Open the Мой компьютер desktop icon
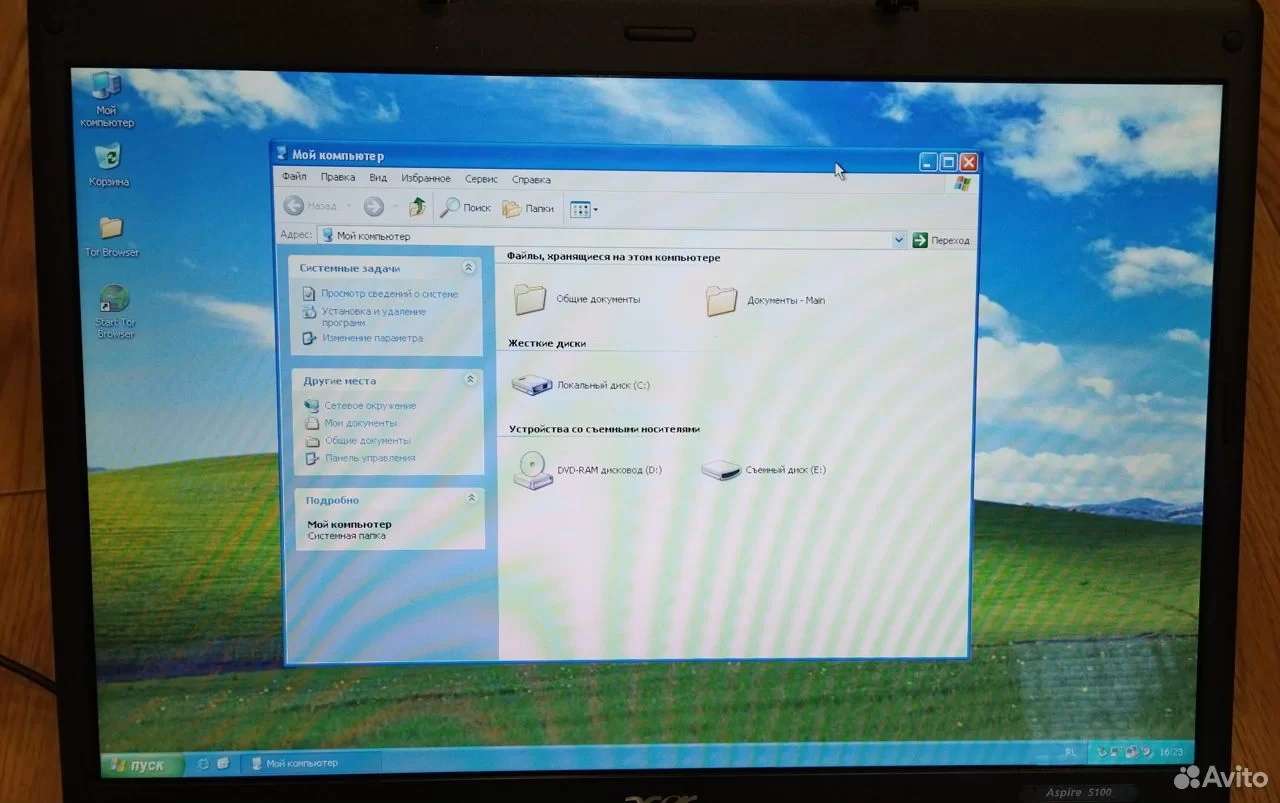Screen dimensions: 1280x803 [107, 99]
